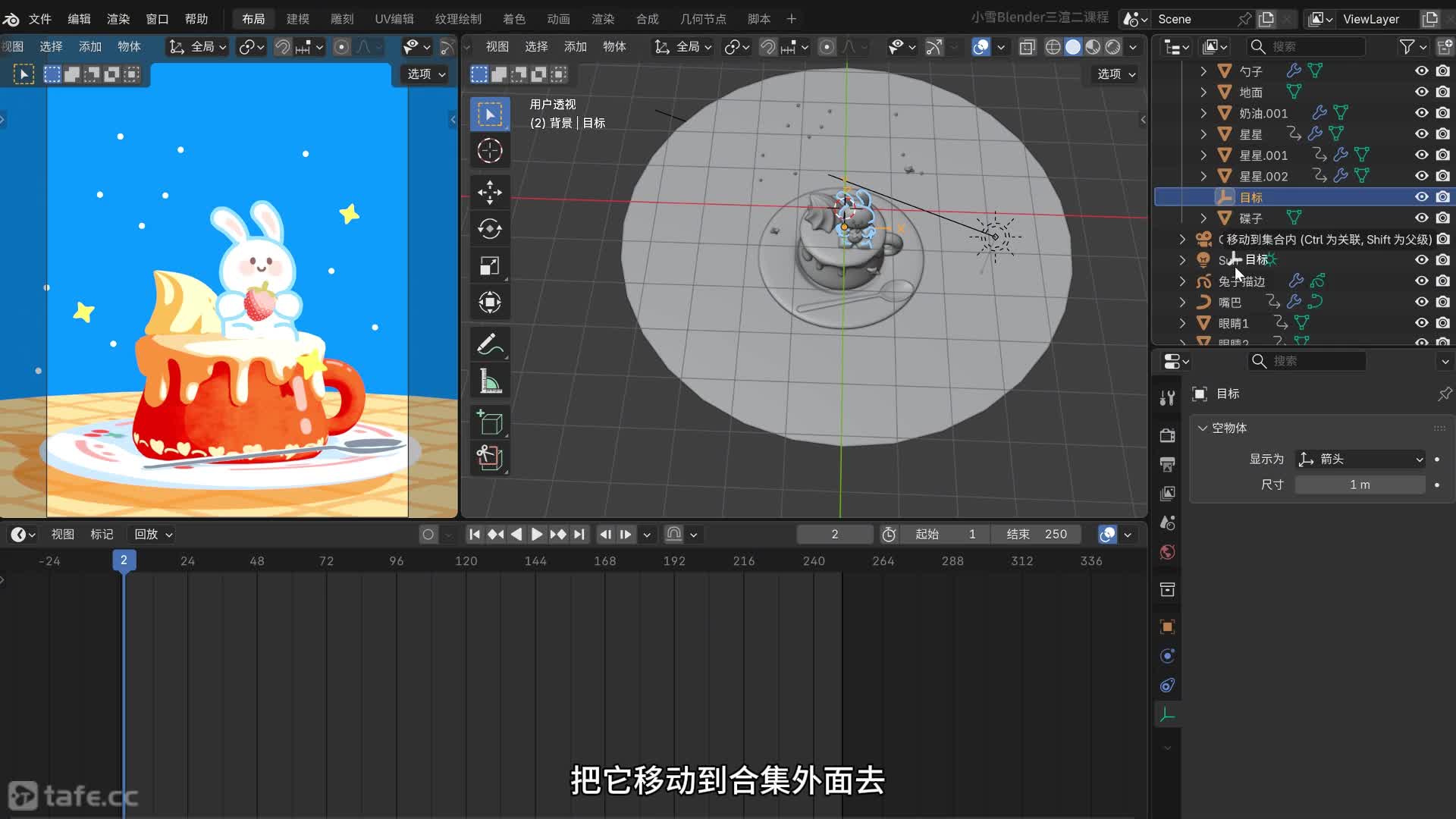
Task: Open the Object Constraints properties tab
Action: point(1168,686)
